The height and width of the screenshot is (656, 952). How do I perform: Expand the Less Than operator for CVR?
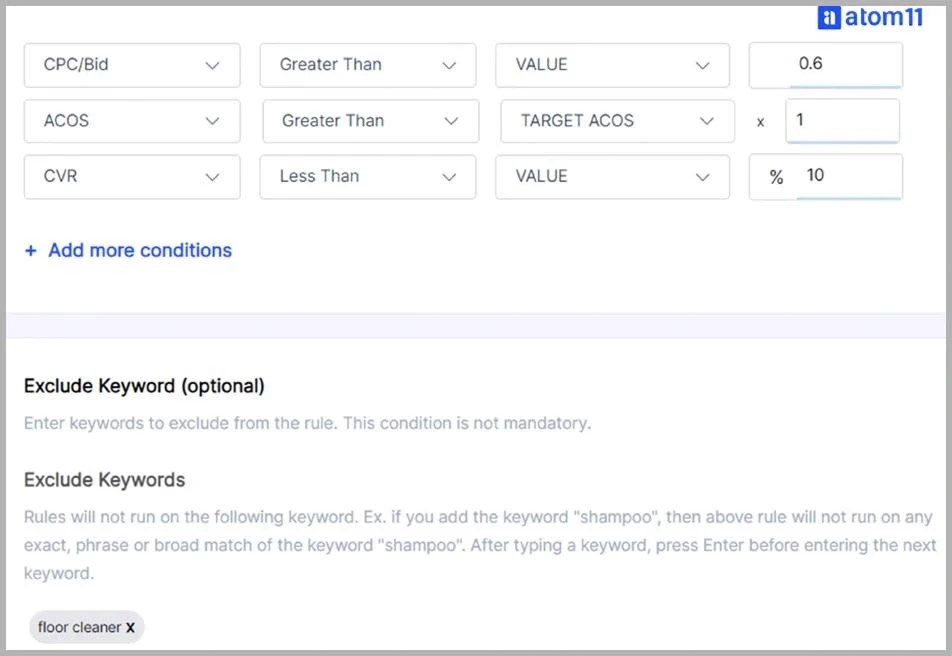coord(368,176)
